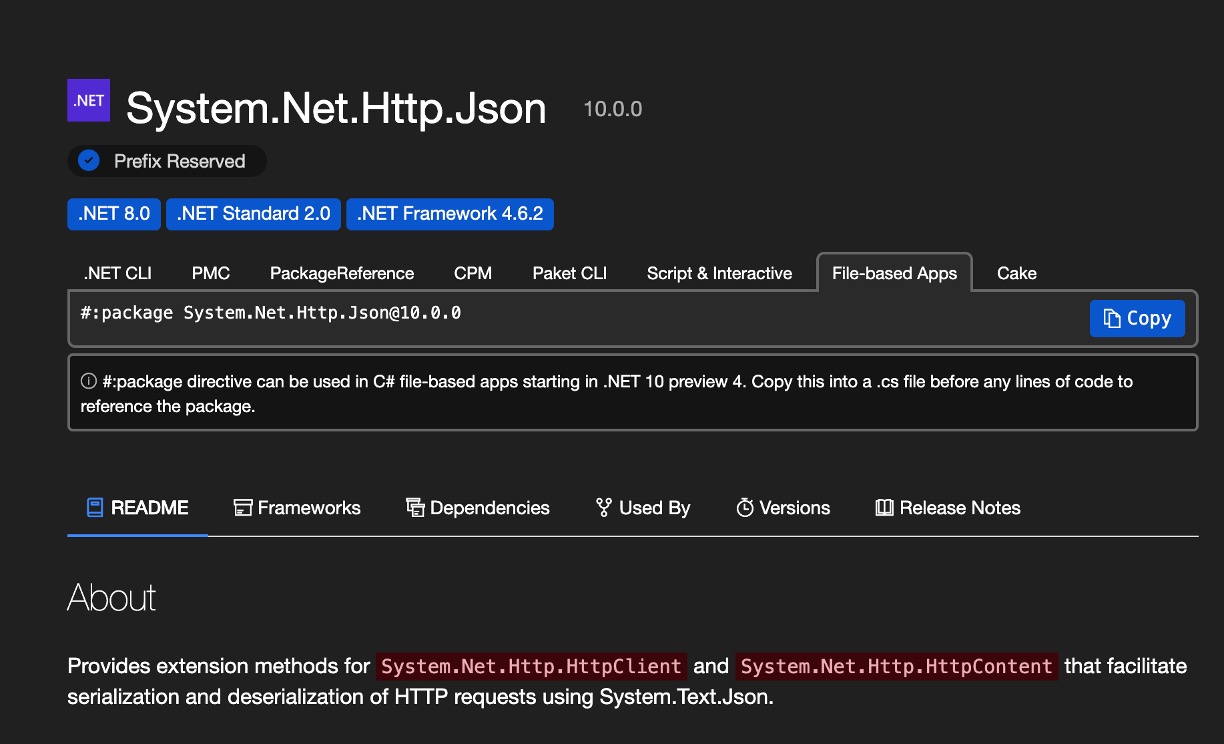
Task: Show the Used By tab
Action: [643, 508]
